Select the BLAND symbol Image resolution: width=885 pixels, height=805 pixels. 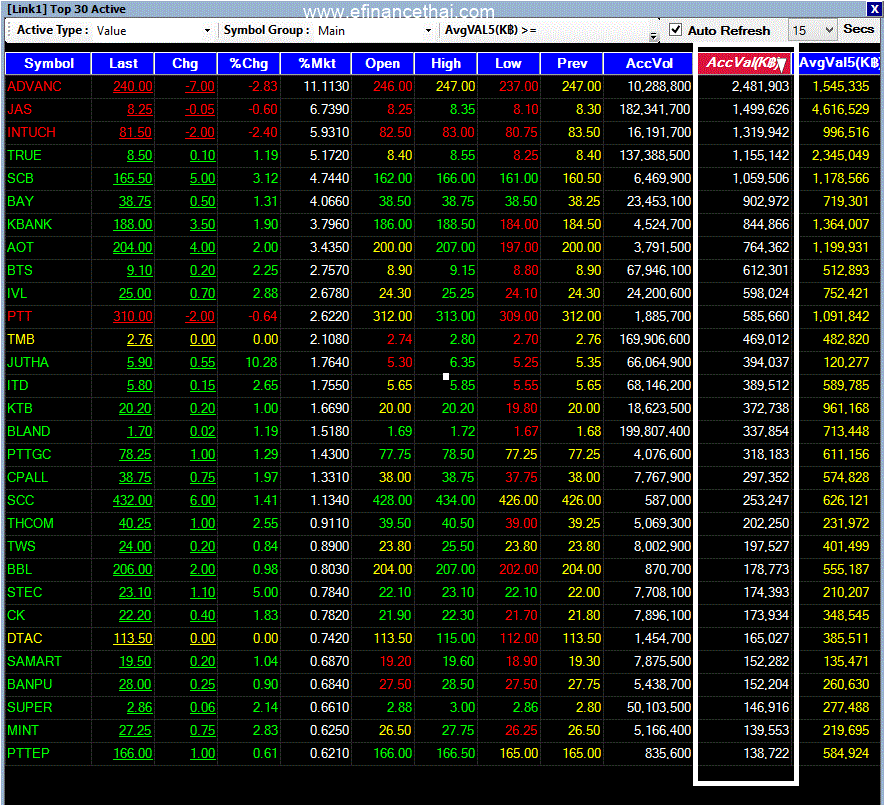tap(29, 431)
